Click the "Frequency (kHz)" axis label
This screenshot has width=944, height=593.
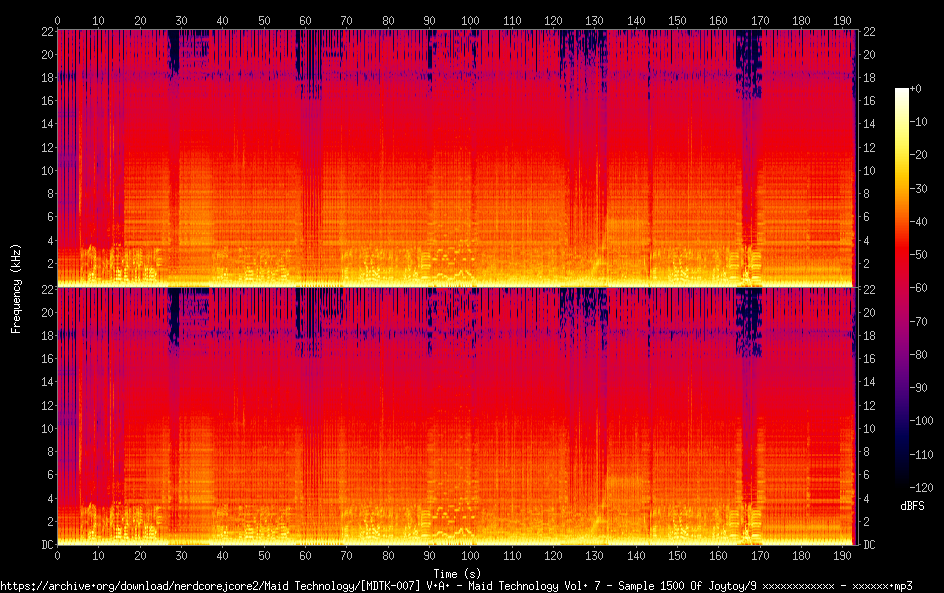(16, 288)
